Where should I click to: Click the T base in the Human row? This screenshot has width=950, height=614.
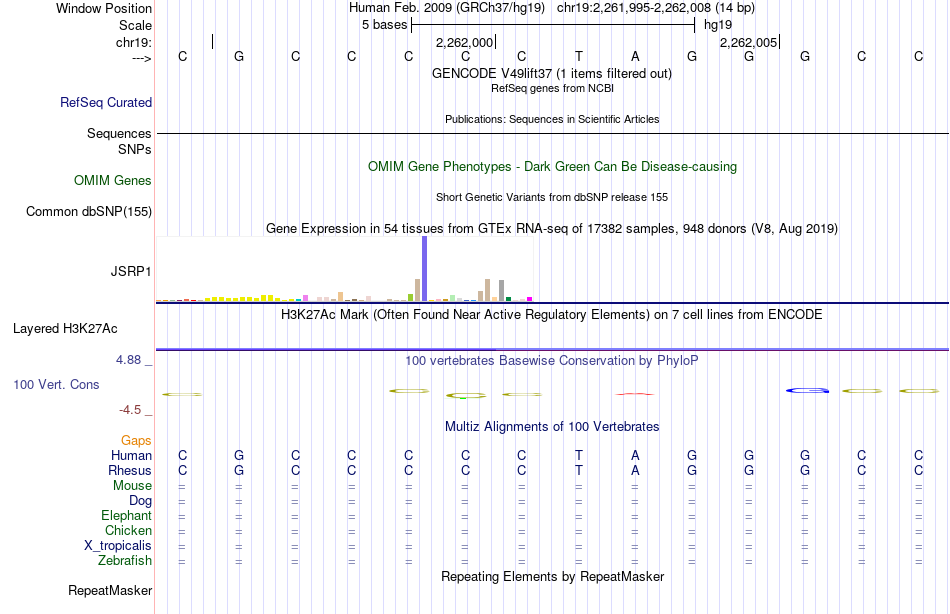point(579,455)
